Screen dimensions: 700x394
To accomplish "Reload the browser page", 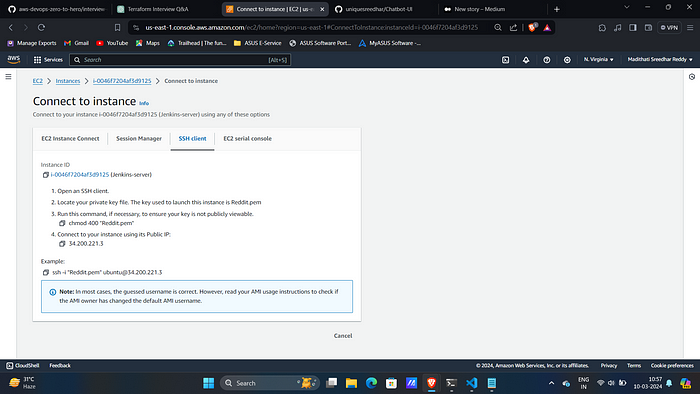I will [41, 28].
